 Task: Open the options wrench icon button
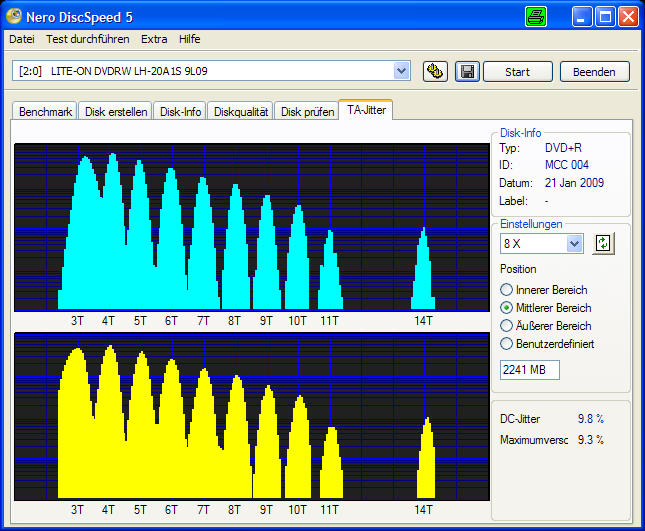pos(435,72)
